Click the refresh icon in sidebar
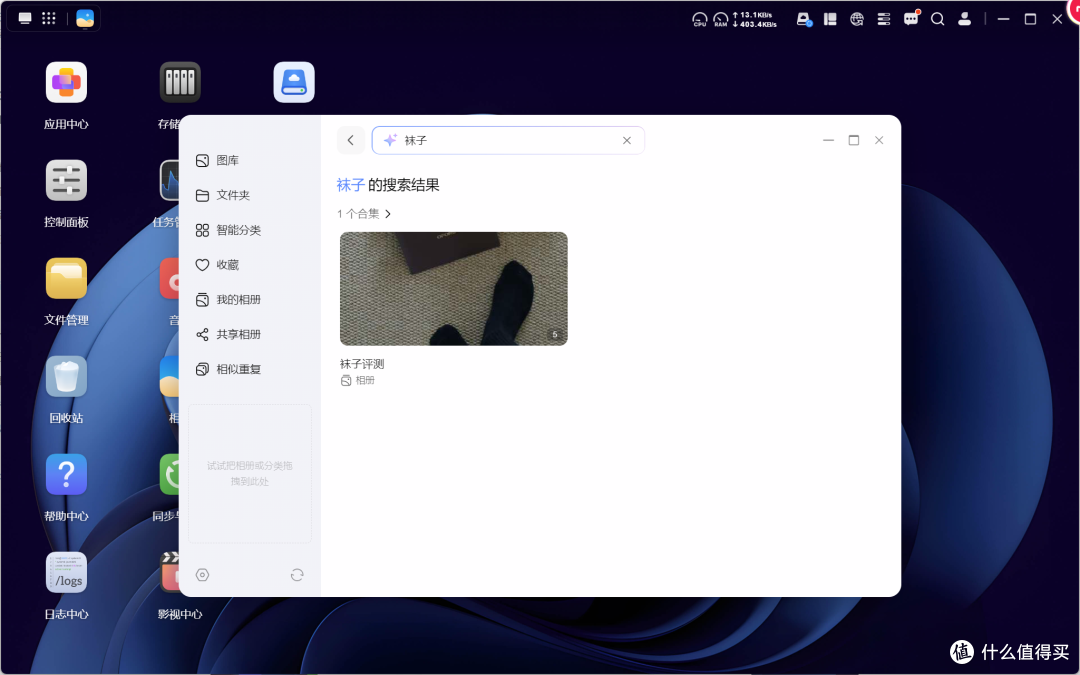1080x675 pixels. (297, 575)
